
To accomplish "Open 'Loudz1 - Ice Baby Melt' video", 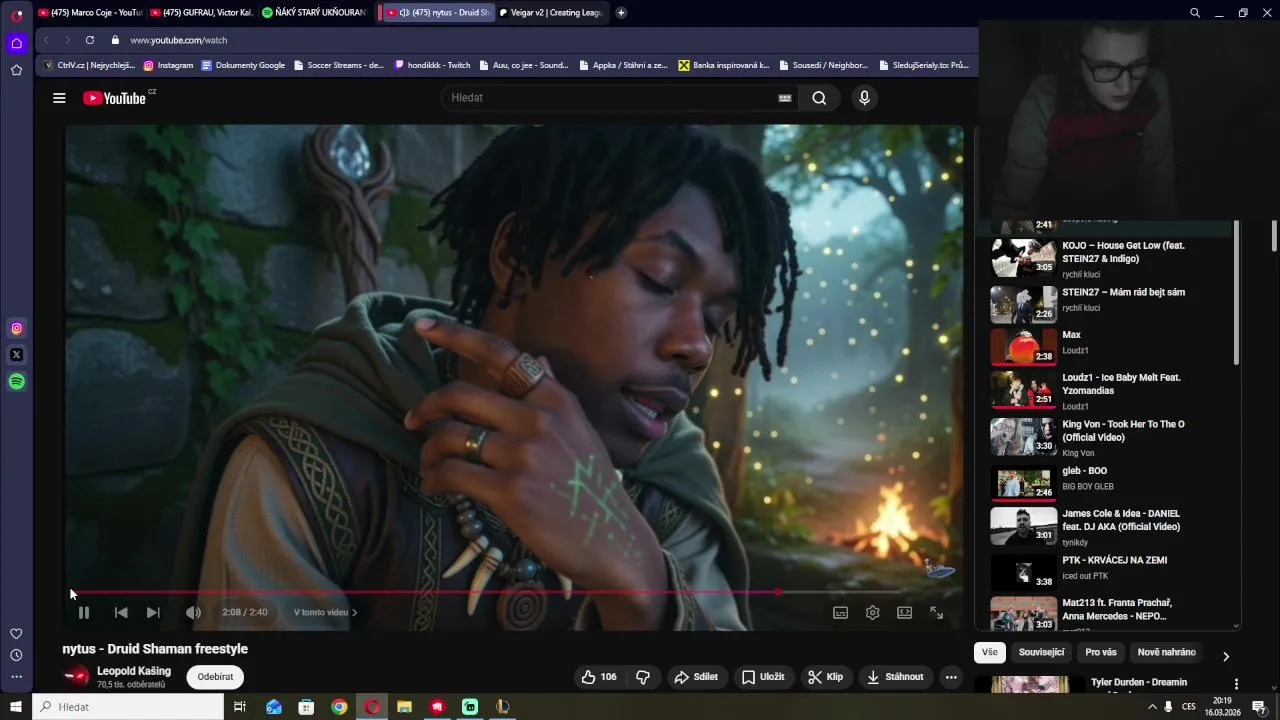I will pyautogui.click(x=1121, y=384).
